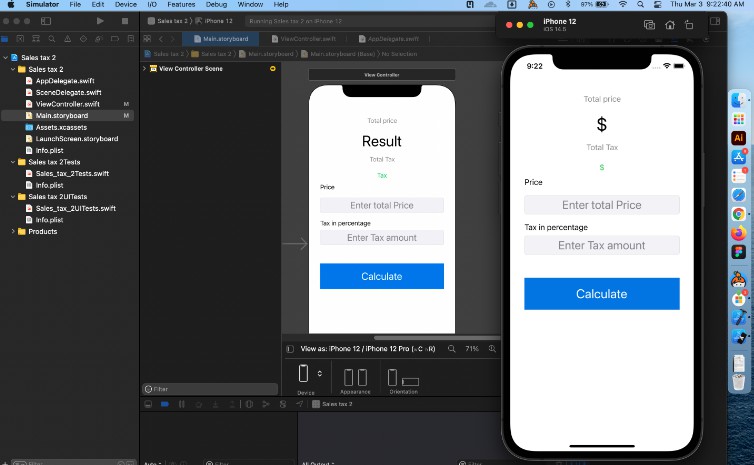754x465 pixels.
Task: Toggle the storyboard Orientation control
Action: click(403, 379)
